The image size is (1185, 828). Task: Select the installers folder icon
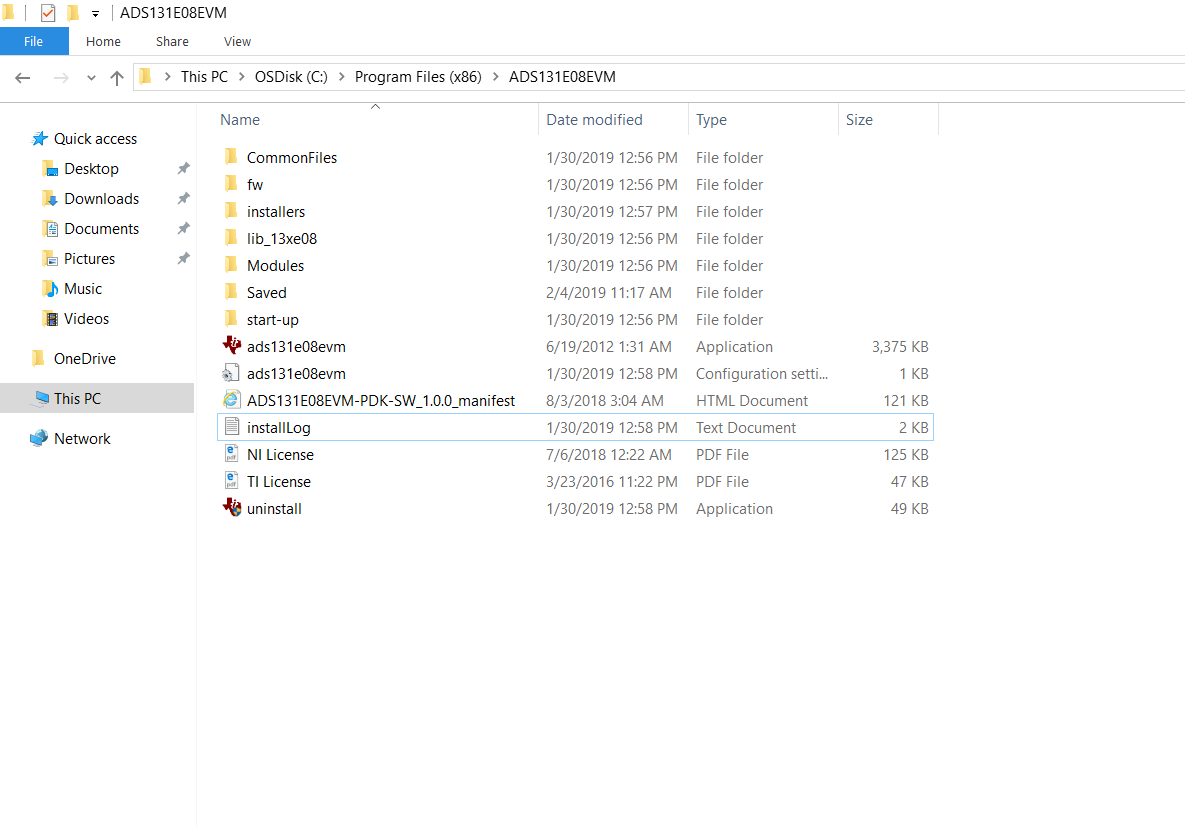(231, 212)
